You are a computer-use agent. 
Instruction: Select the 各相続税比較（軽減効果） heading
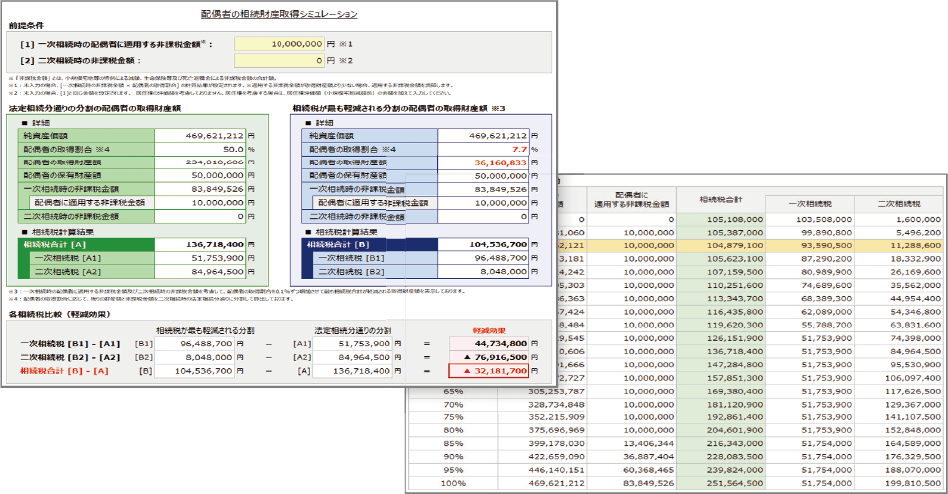(60, 314)
